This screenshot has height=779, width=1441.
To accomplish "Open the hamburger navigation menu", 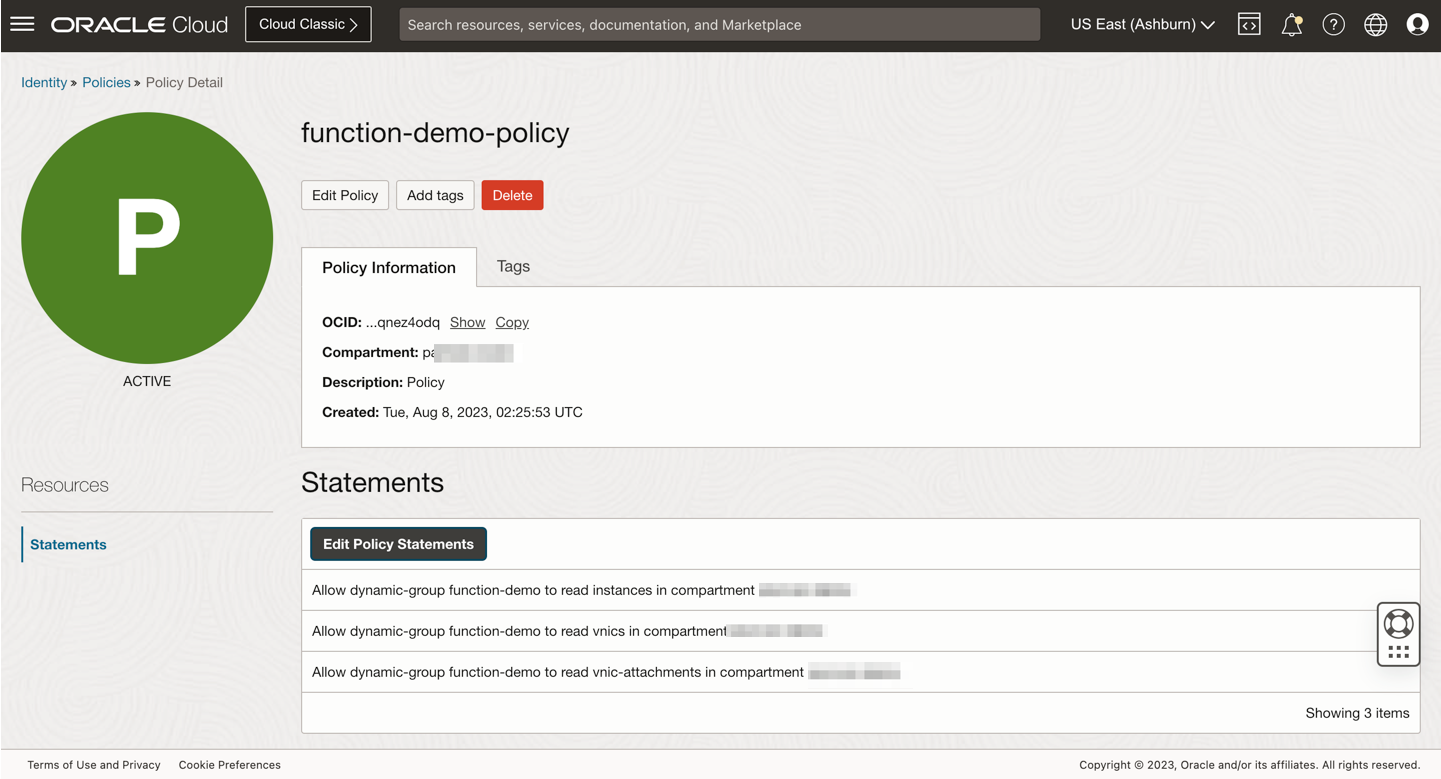I will (22, 24).
